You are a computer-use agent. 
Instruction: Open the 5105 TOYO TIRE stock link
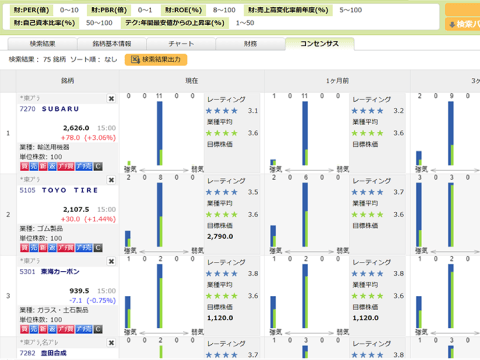click(x=59, y=190)
